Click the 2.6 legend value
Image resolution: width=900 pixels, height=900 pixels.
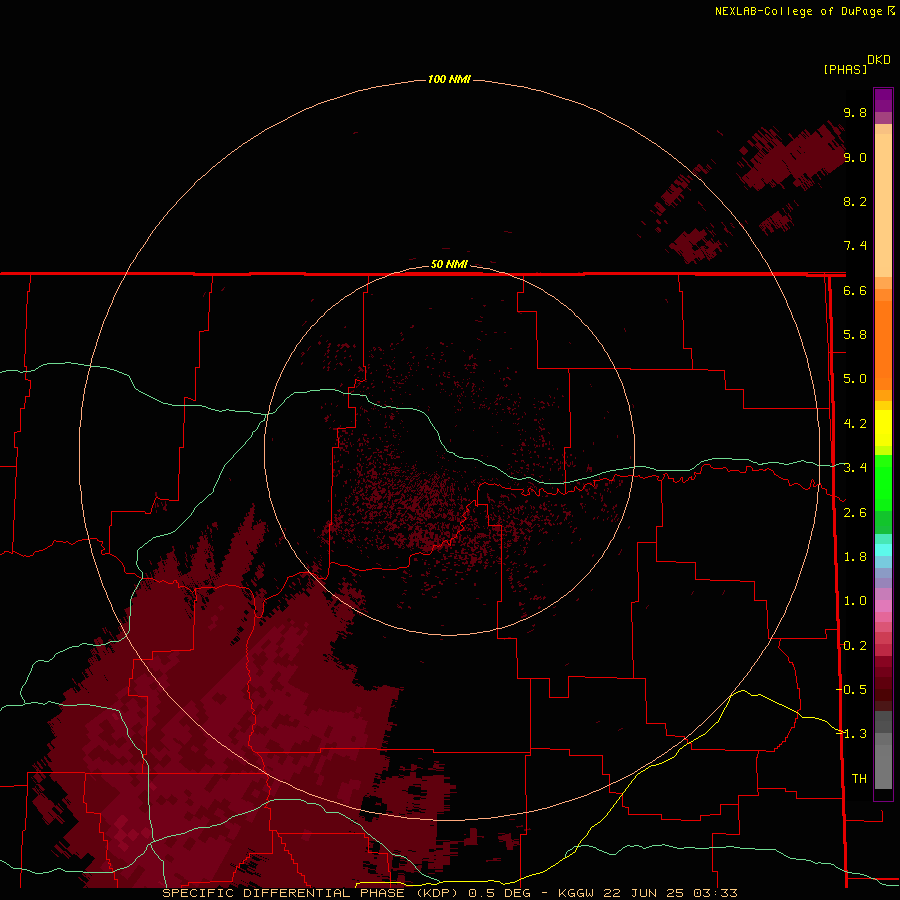855,513
